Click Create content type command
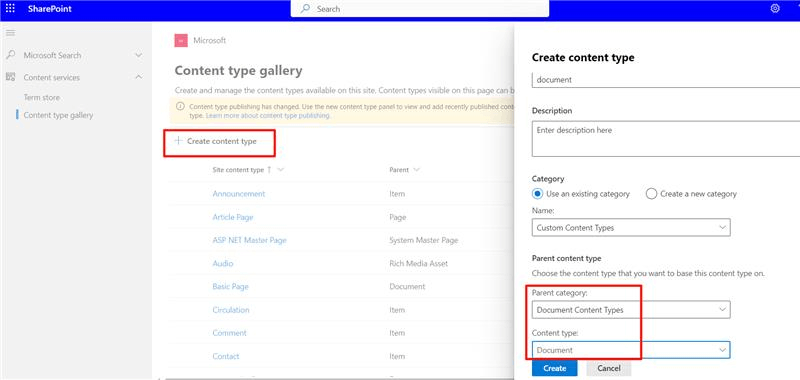800x380 pixels. point(216,141)
